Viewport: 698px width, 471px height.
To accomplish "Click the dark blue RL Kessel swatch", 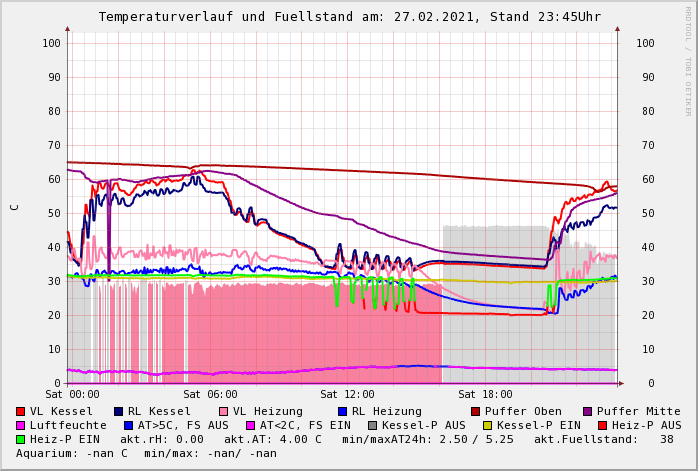I will click(119, 411).
